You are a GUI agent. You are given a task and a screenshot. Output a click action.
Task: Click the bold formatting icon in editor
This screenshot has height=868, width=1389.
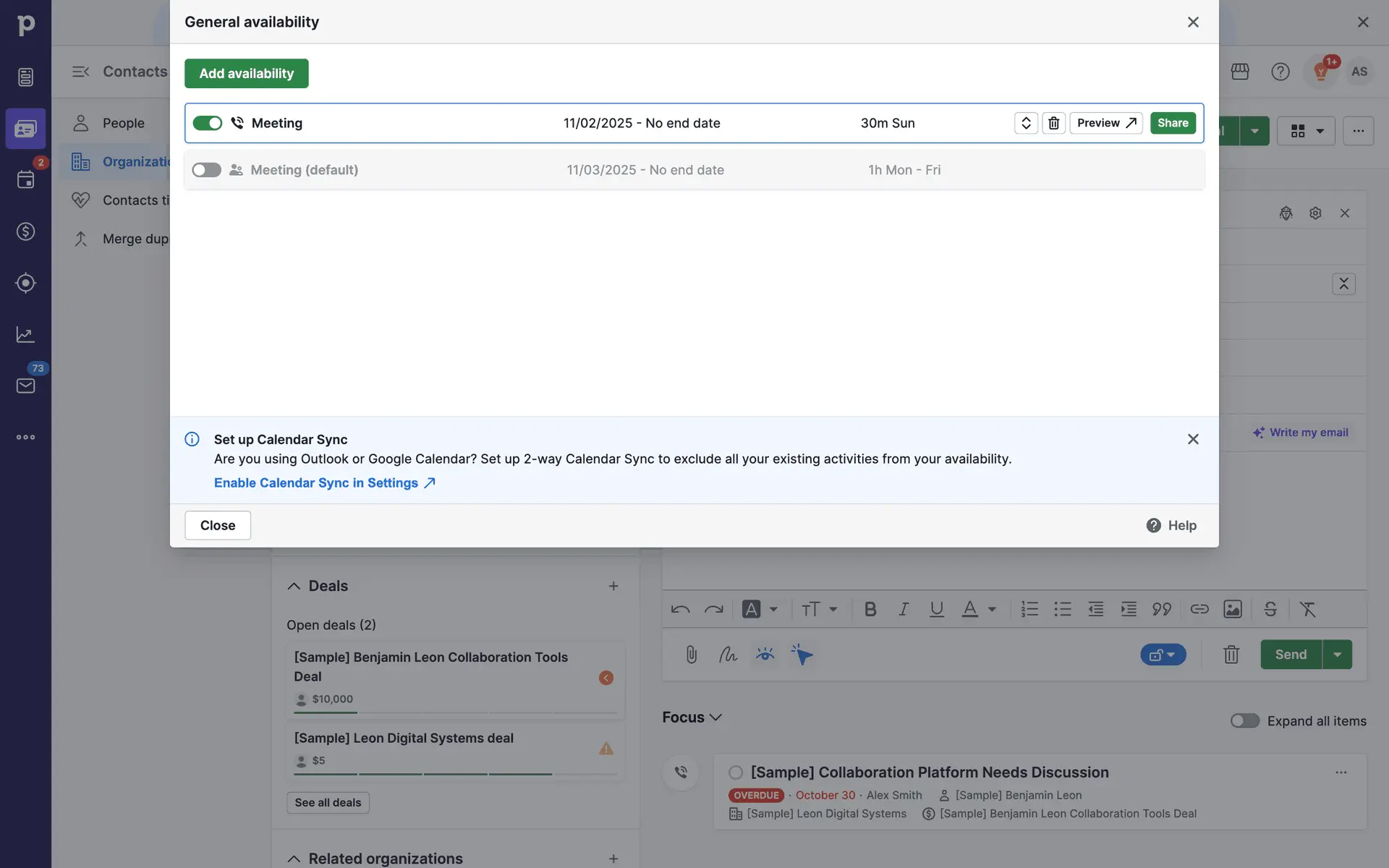point(870,609)
